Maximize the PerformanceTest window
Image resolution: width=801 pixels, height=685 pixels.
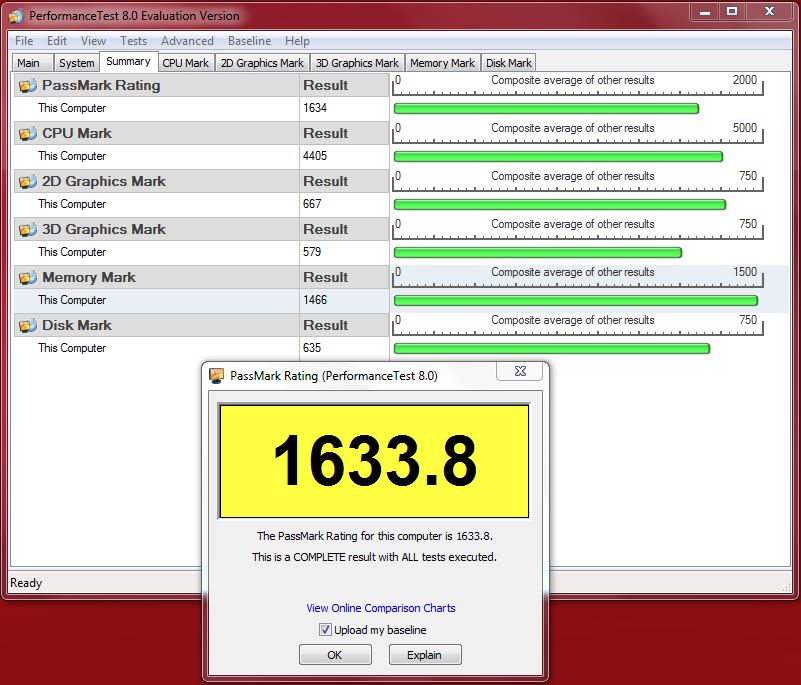click(732, 12)
